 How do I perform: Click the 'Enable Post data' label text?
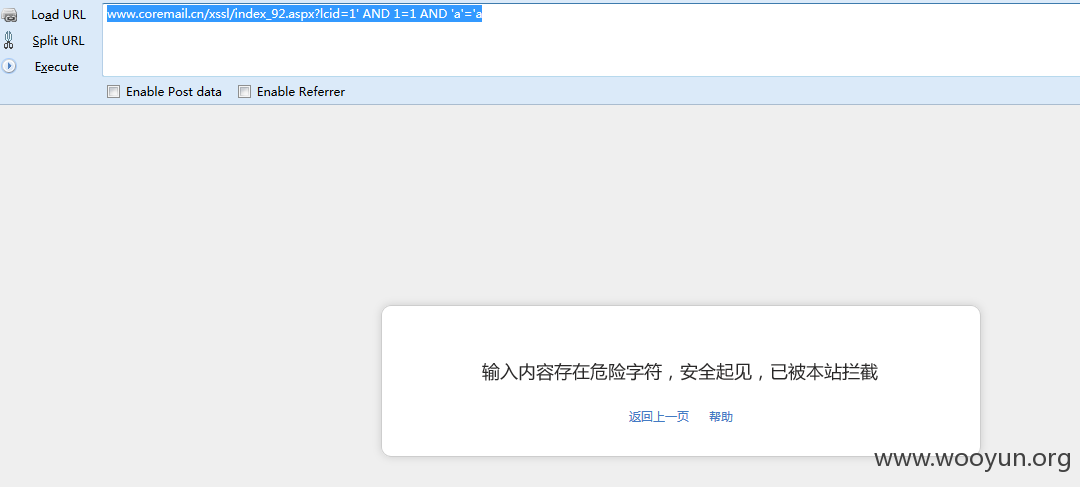click(174, 92)
